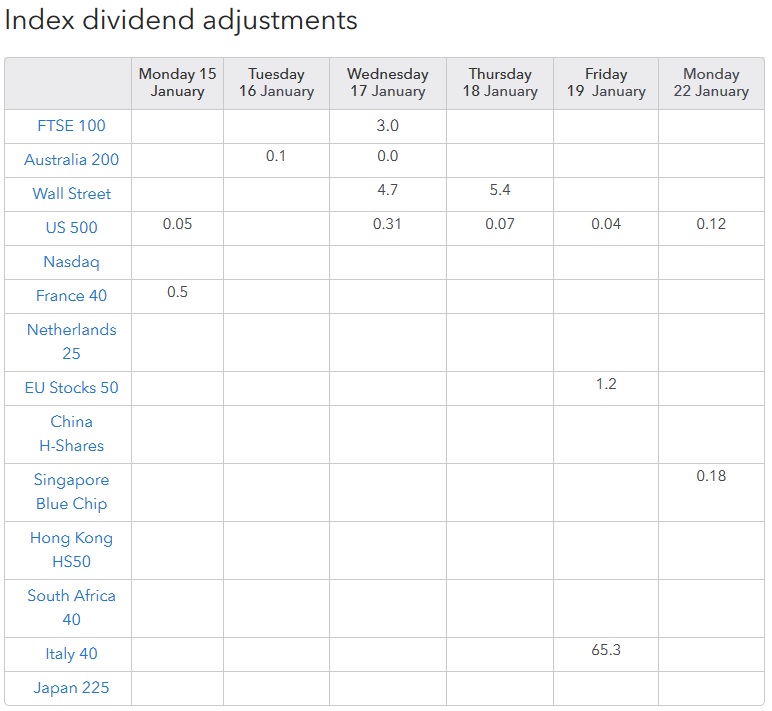Open the EU Stocks 50 link

(x=71, y=388)
